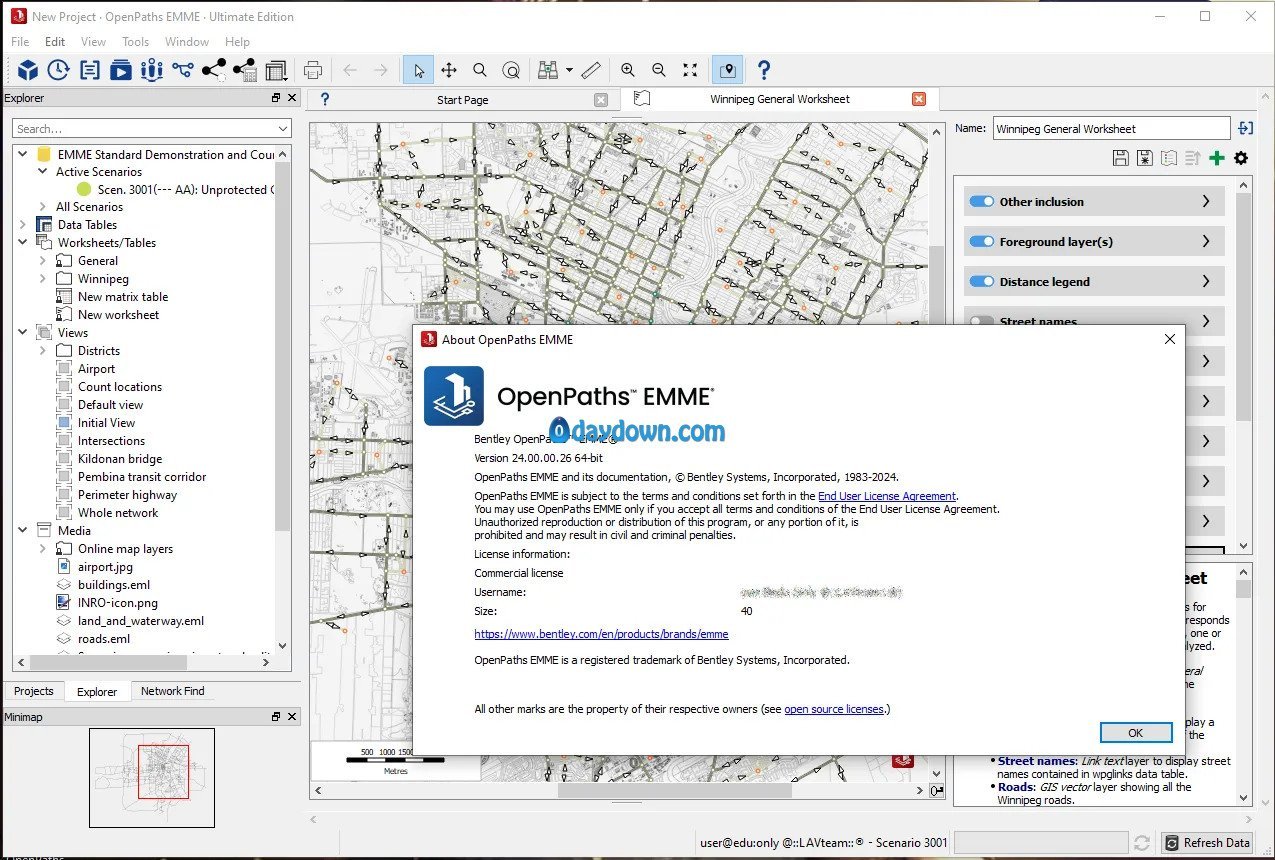Expand the Districts folder arrow

click(42, 351)
